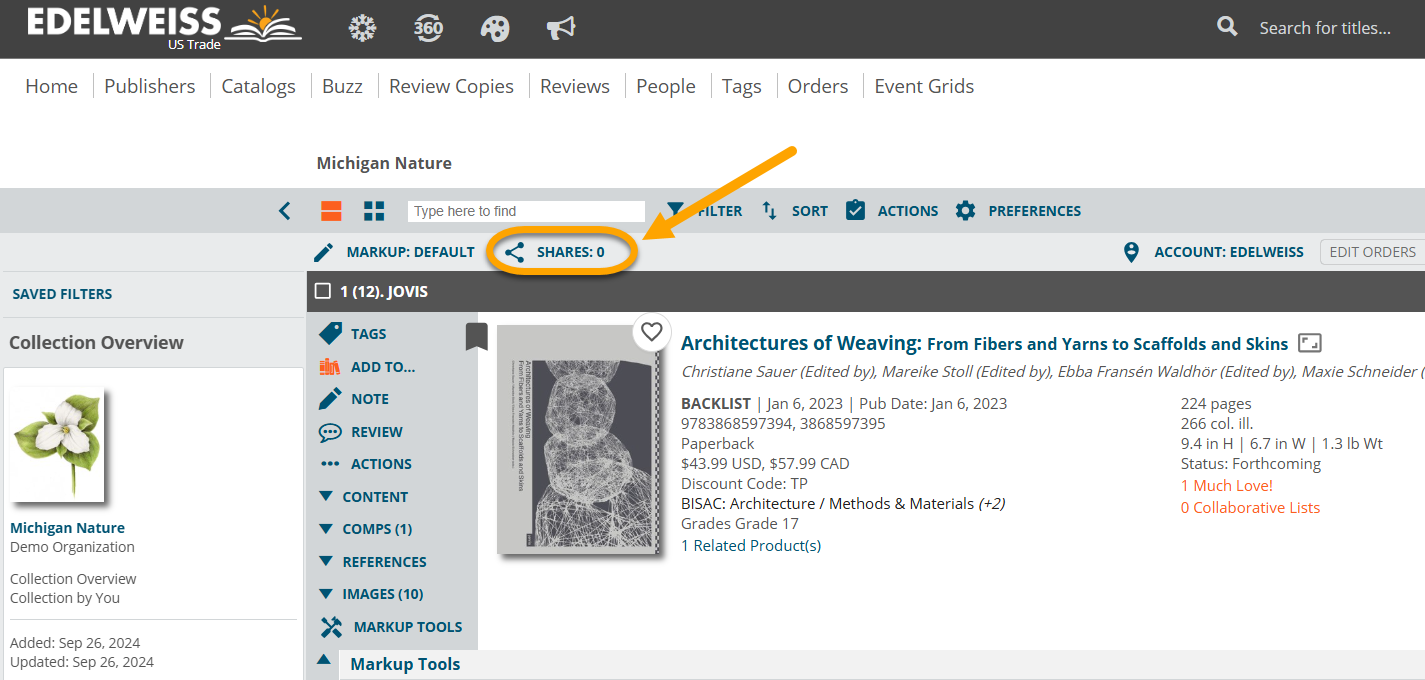Add a Note to the title
The height and width of the screenshot is (680, 1425).
[354, 399]
